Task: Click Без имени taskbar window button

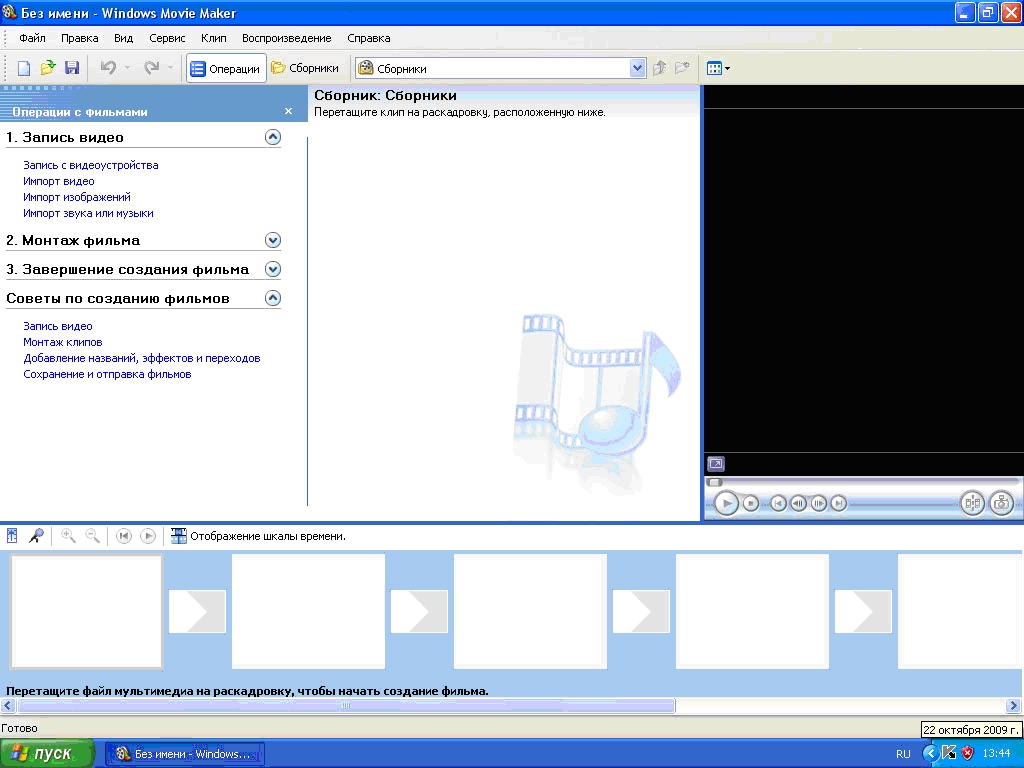Action: coord(185,754)
